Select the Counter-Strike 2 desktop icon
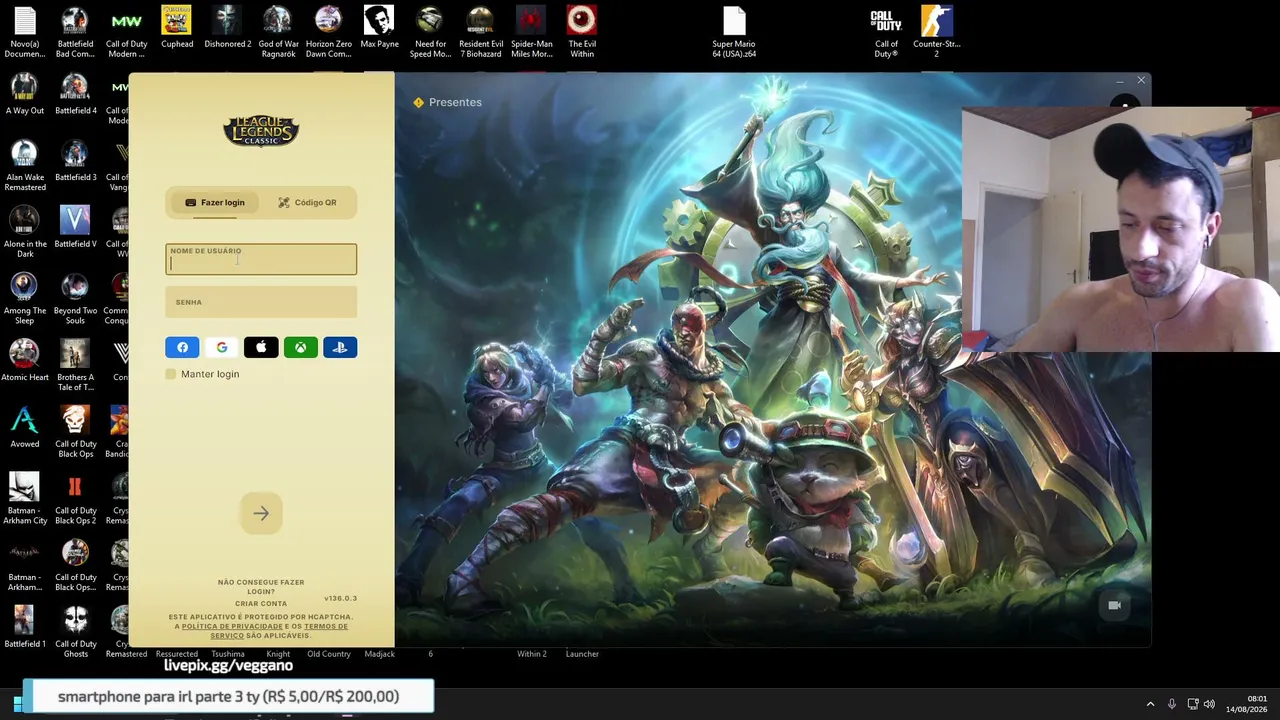Image resolution: width=1280 pixels, height=720 pixels. pyautogui.click(x=936, y=33)
